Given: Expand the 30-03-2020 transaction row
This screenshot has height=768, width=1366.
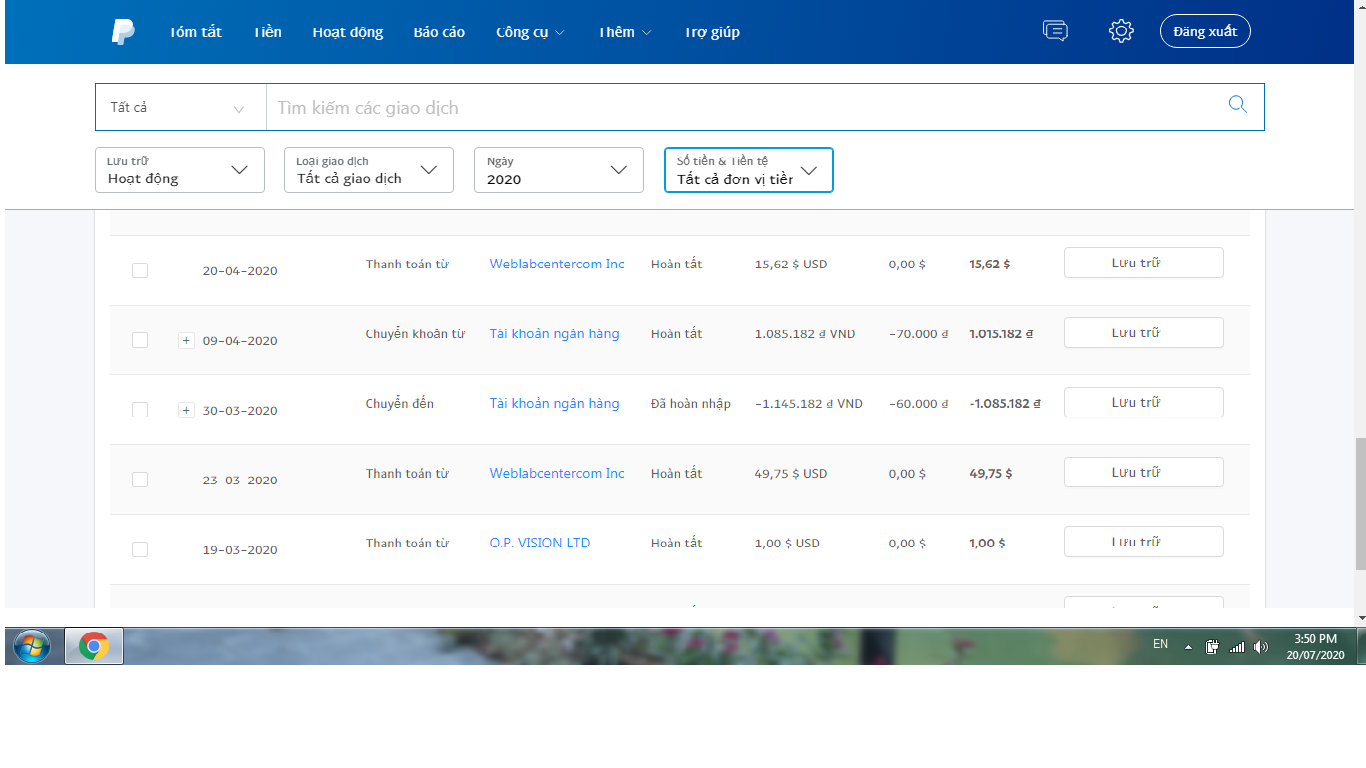Looking at the screenshot, I should click(x=186, y=410).
